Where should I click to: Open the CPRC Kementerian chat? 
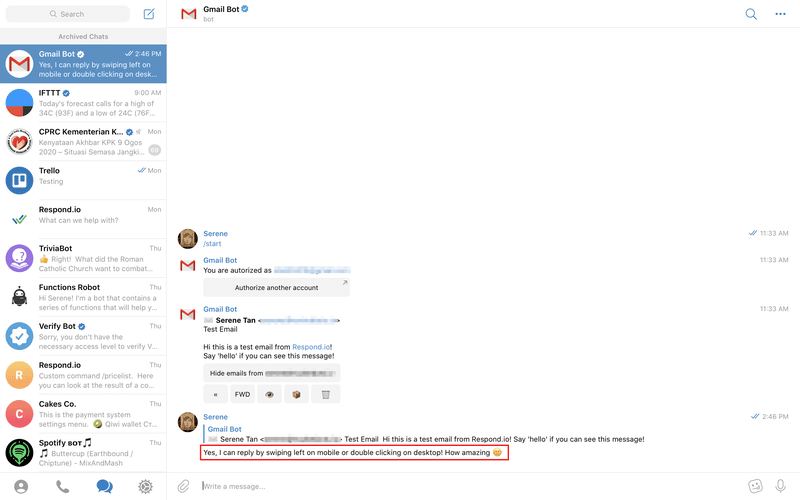[x=83, y=142]
